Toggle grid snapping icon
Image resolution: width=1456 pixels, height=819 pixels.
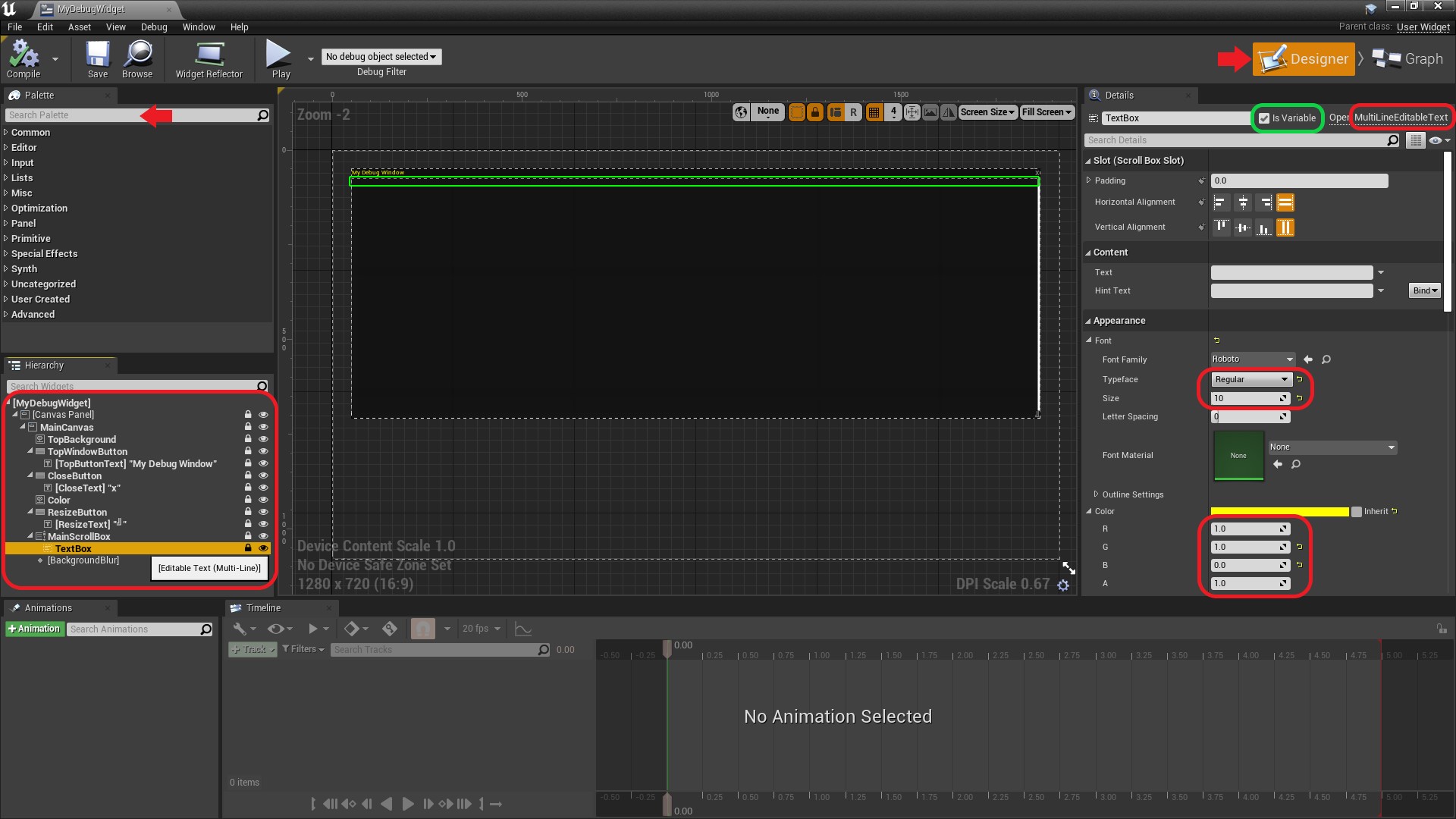pos(874,112)
